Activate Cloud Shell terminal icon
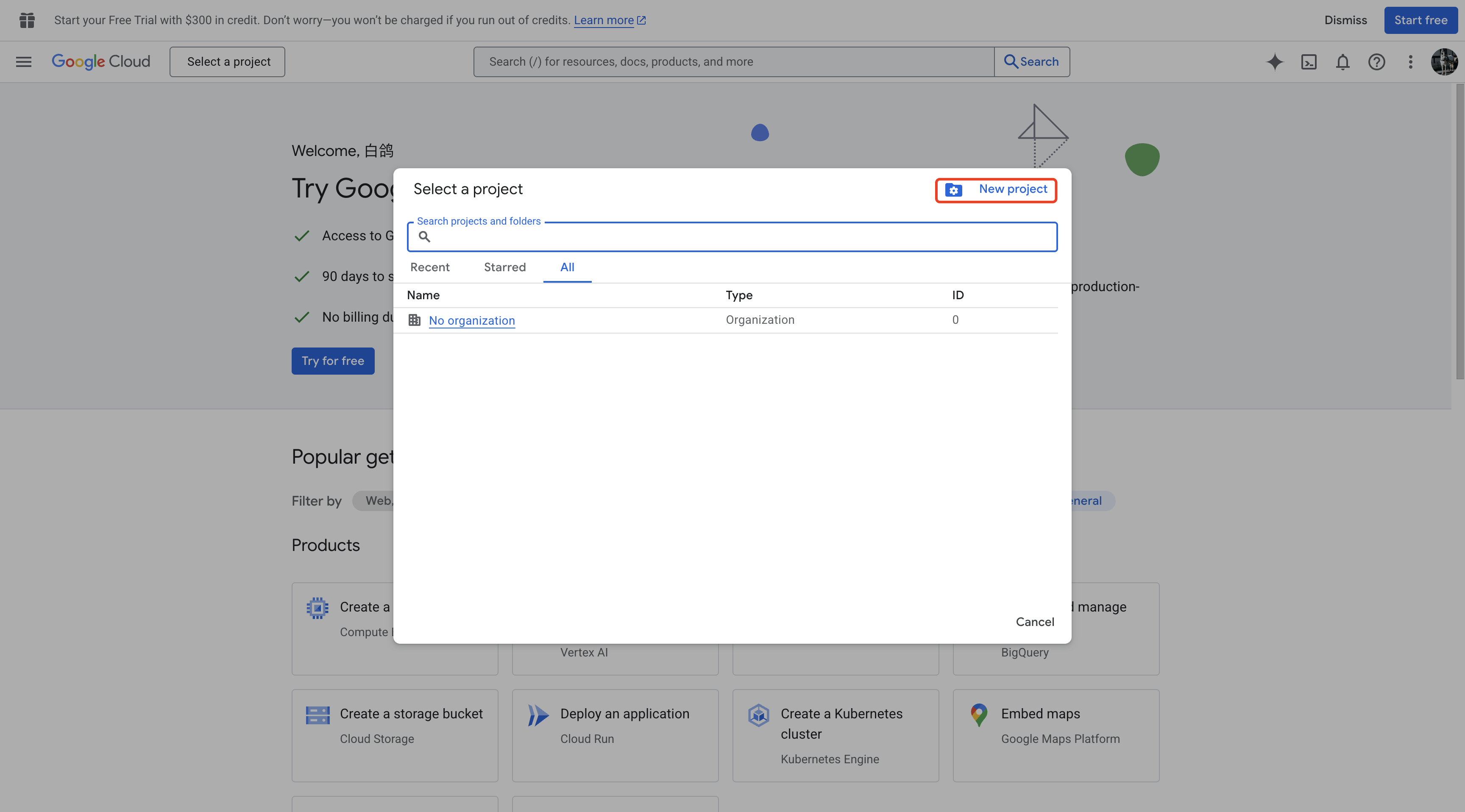 (1309, 61)
